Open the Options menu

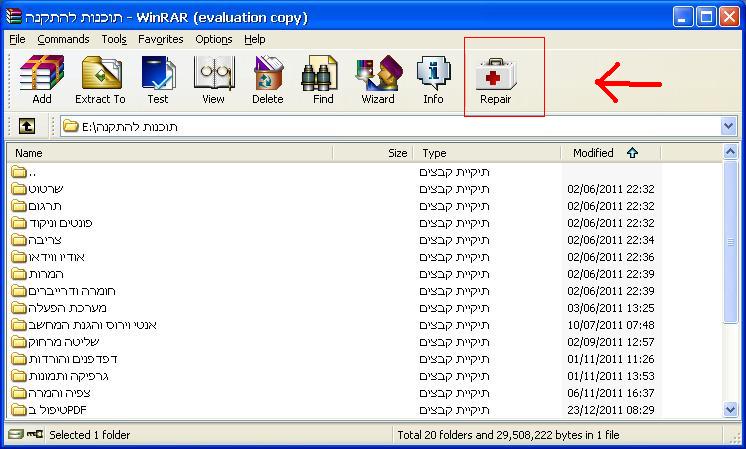tap(214, 39)
